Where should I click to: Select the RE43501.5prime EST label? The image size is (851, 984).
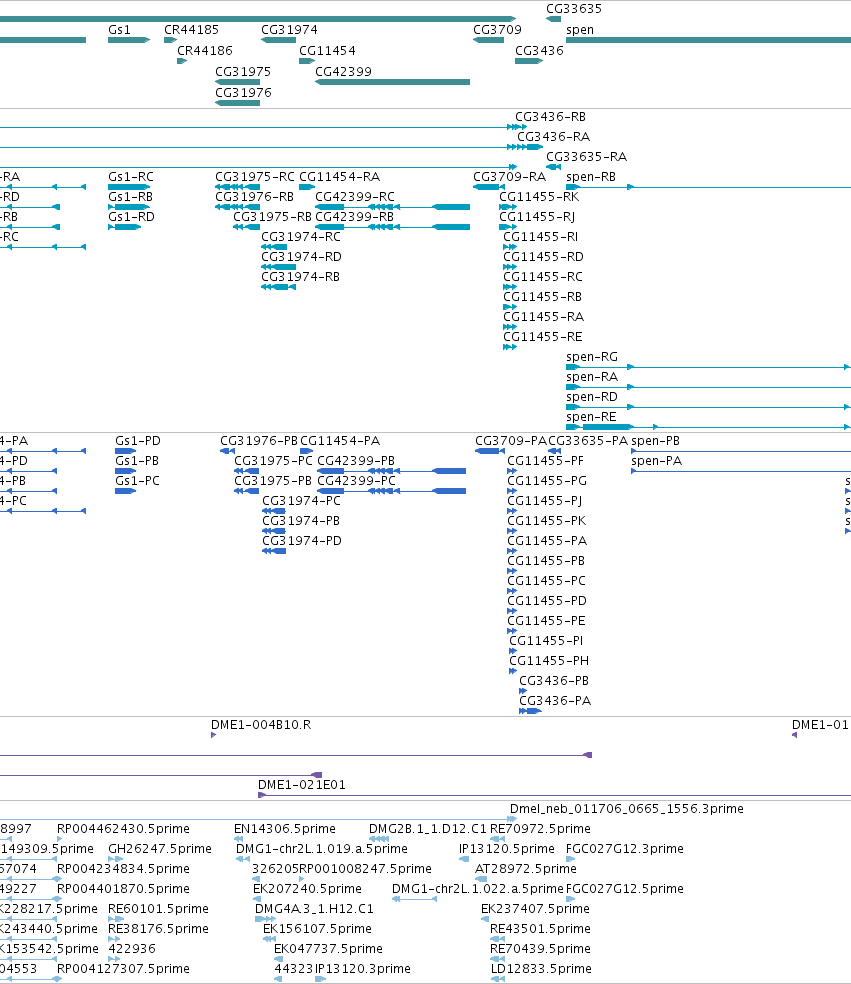[x=540, y=929]
